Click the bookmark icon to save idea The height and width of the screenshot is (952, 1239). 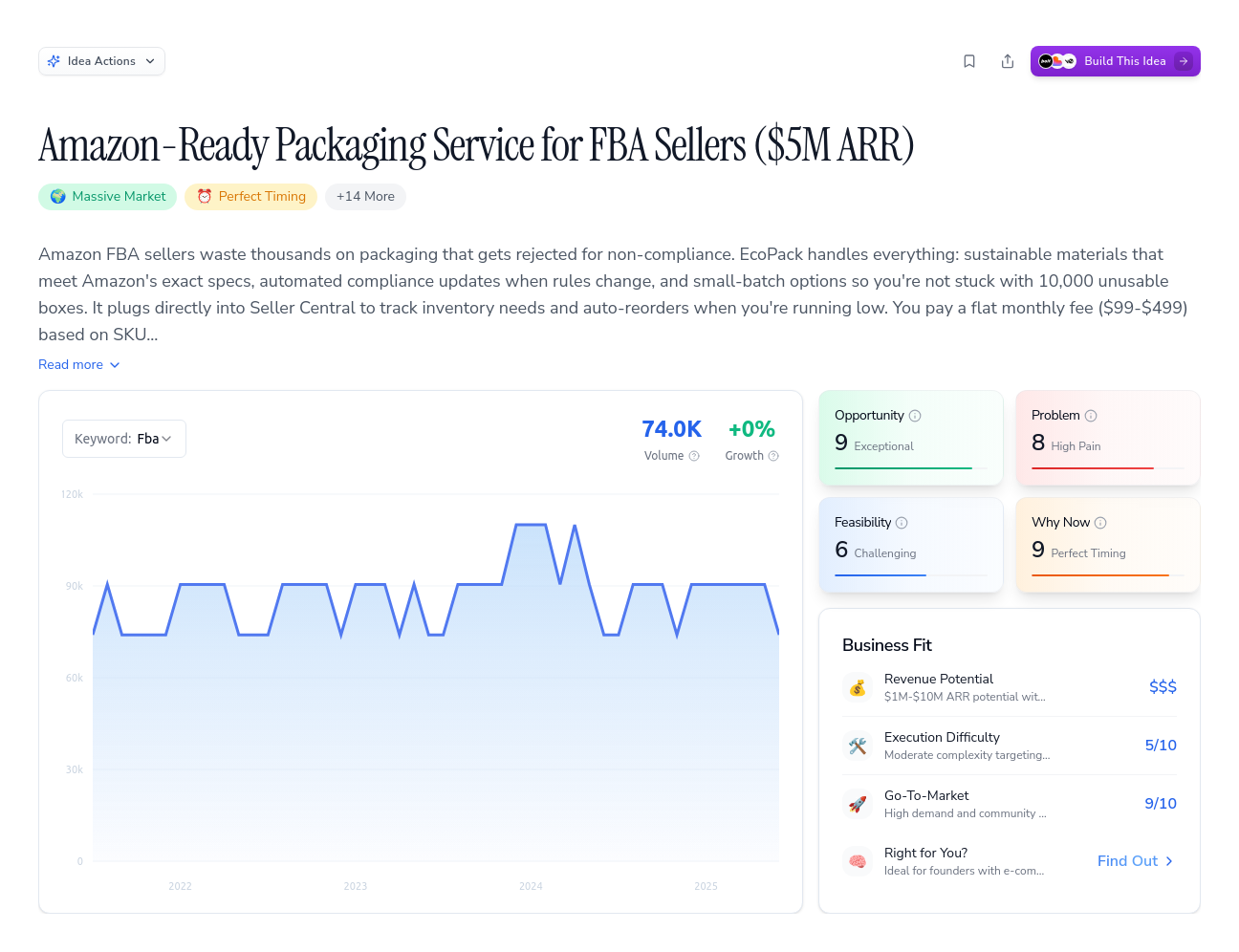969,61
